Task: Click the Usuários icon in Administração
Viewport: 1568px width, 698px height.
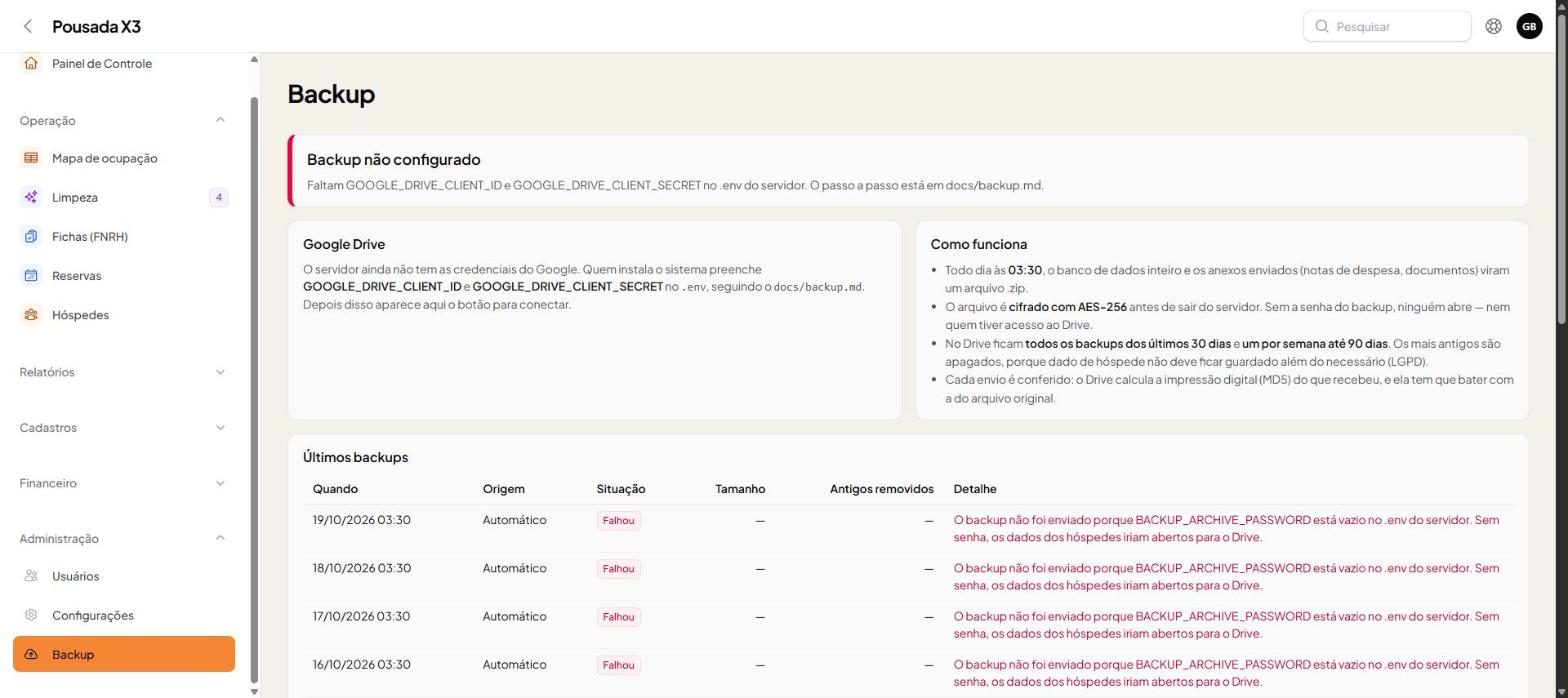Action: coord(31,576)
